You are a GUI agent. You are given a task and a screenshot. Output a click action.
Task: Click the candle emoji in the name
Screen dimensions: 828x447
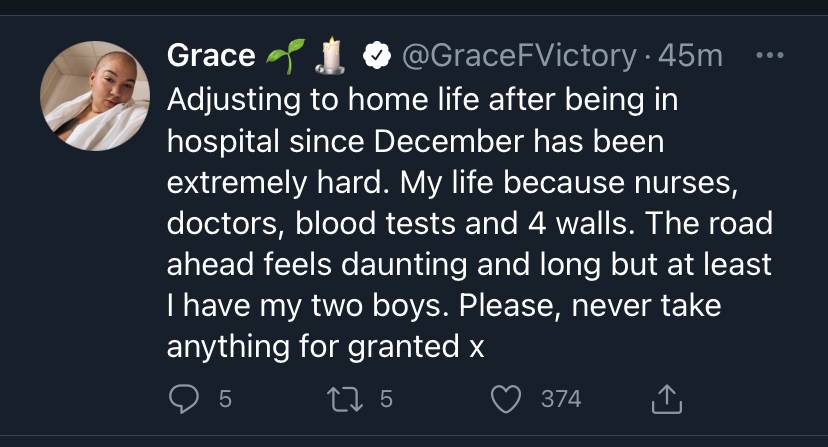pos(331,55)
